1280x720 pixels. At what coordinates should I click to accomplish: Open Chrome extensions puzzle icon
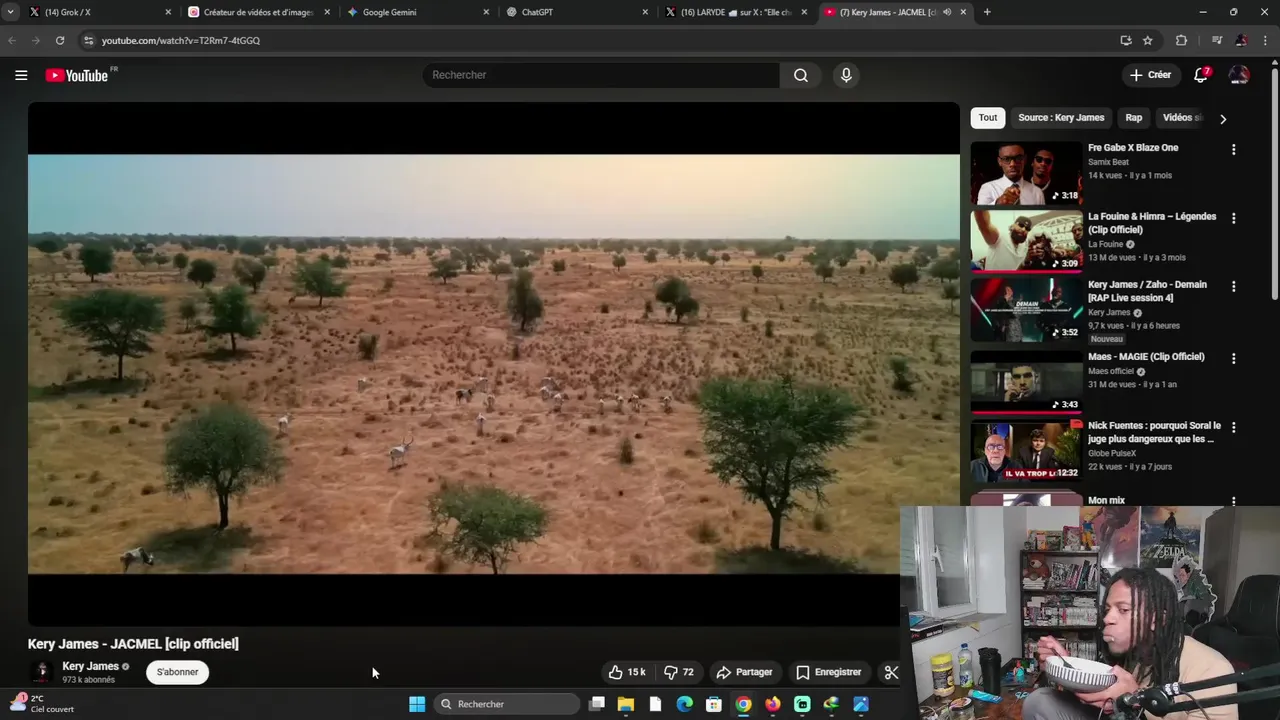[x=1181, y=40]
